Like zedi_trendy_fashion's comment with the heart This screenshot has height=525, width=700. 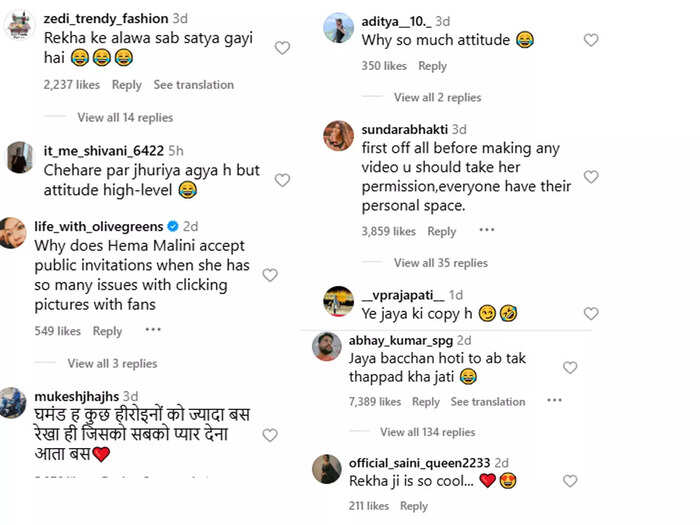coord(282,48)
